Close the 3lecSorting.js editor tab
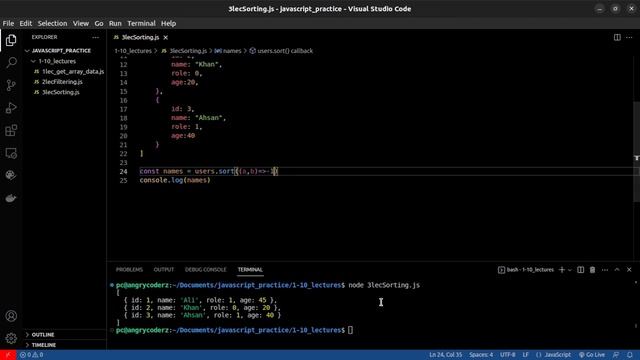The height and width of the screenshot is (360, 640). pyautogui.click(x=165, y=38)
